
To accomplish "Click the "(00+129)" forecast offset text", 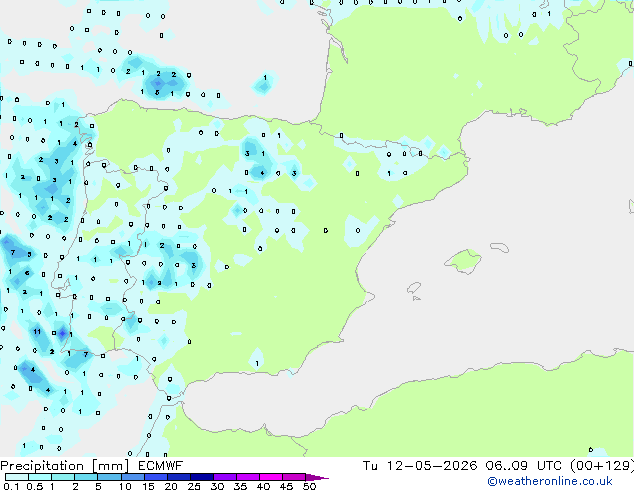I will coord(602,466).
